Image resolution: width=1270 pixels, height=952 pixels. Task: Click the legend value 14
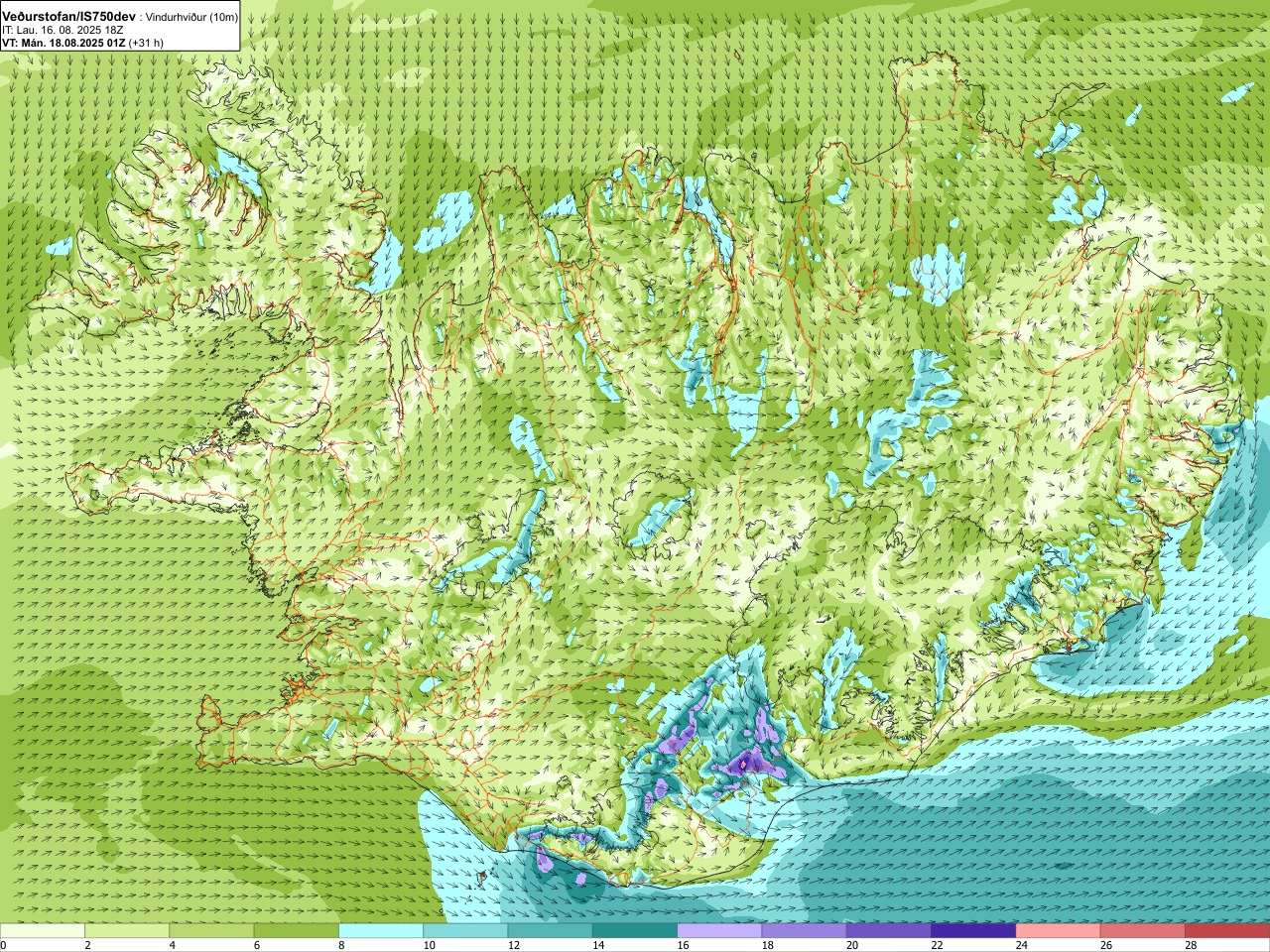pyautogui.click(x=599, y=945)
